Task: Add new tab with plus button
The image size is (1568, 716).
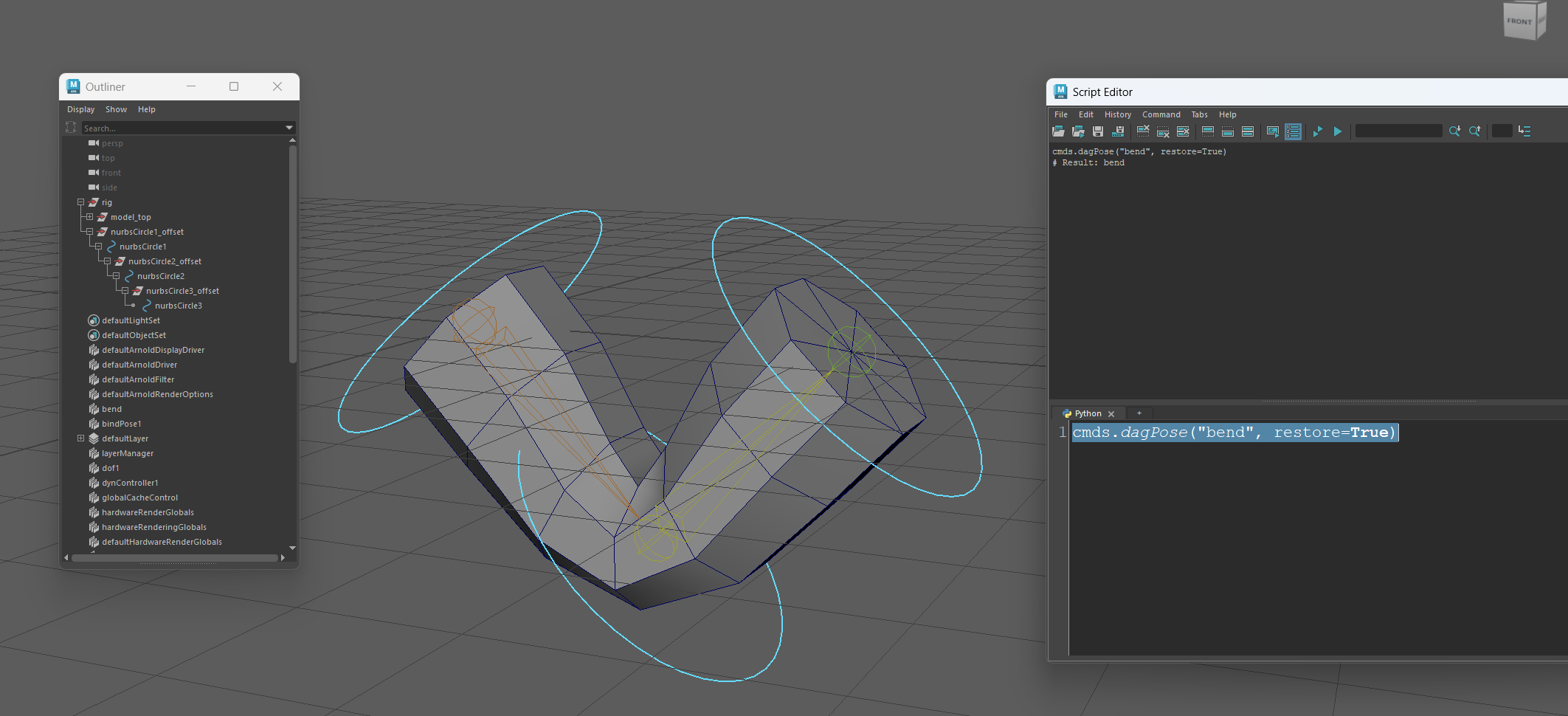Action: tap(1139, 413)
